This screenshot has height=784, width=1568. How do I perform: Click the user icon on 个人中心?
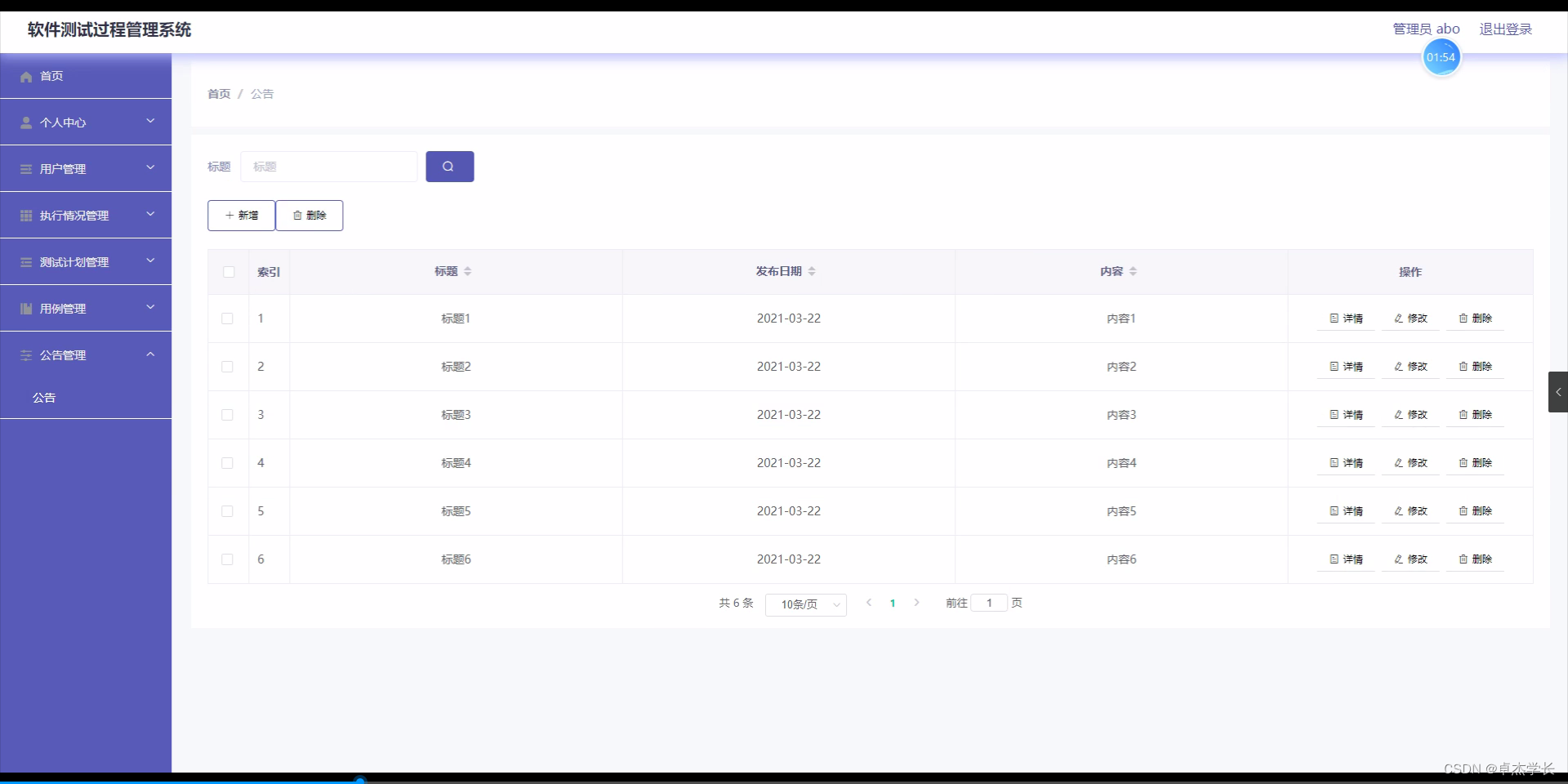click(x=25, y=122)
